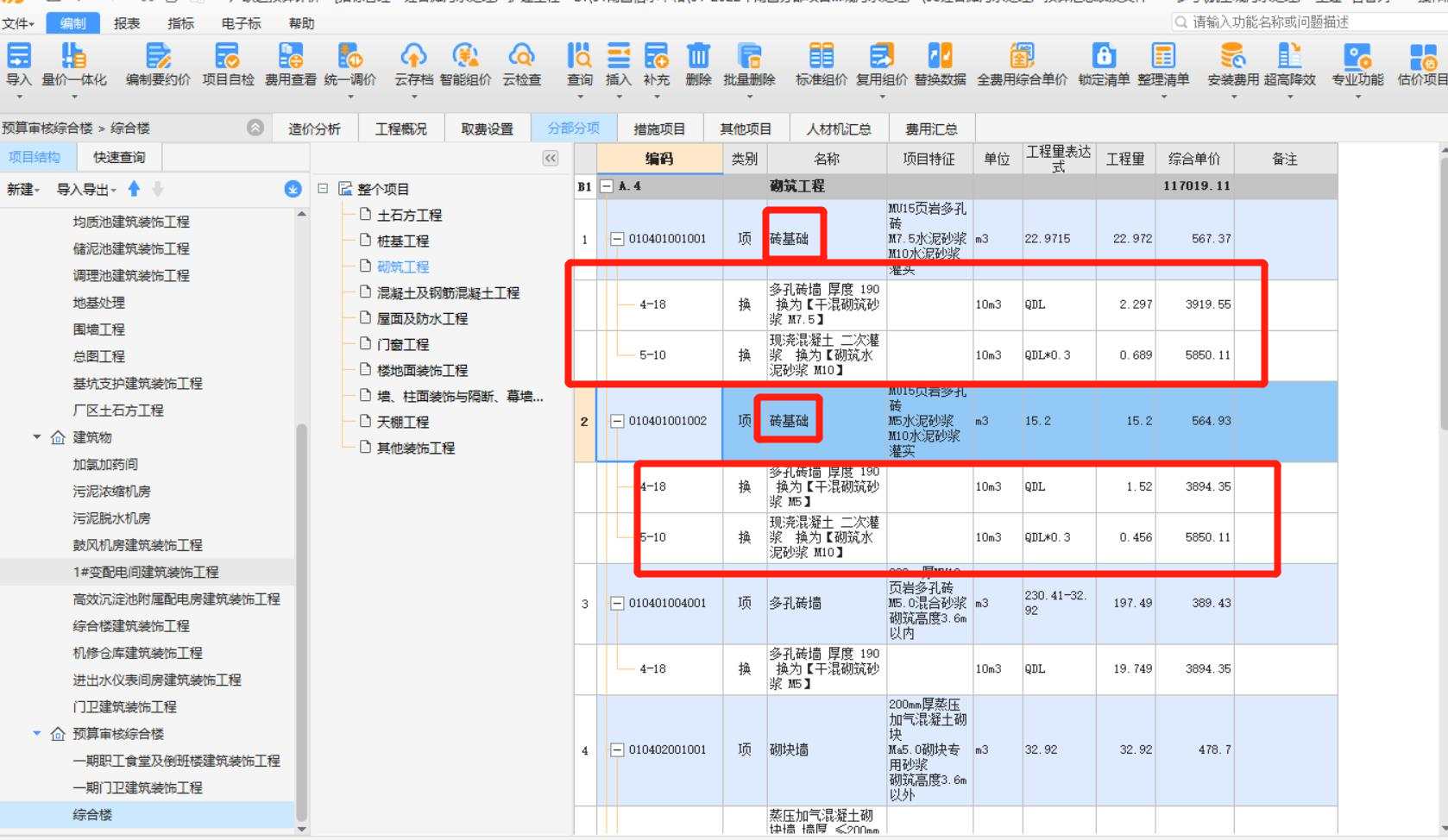The image size is (1448, 840).
Task: Select 土石方工程 in tree
Action: tap(409, 215)
